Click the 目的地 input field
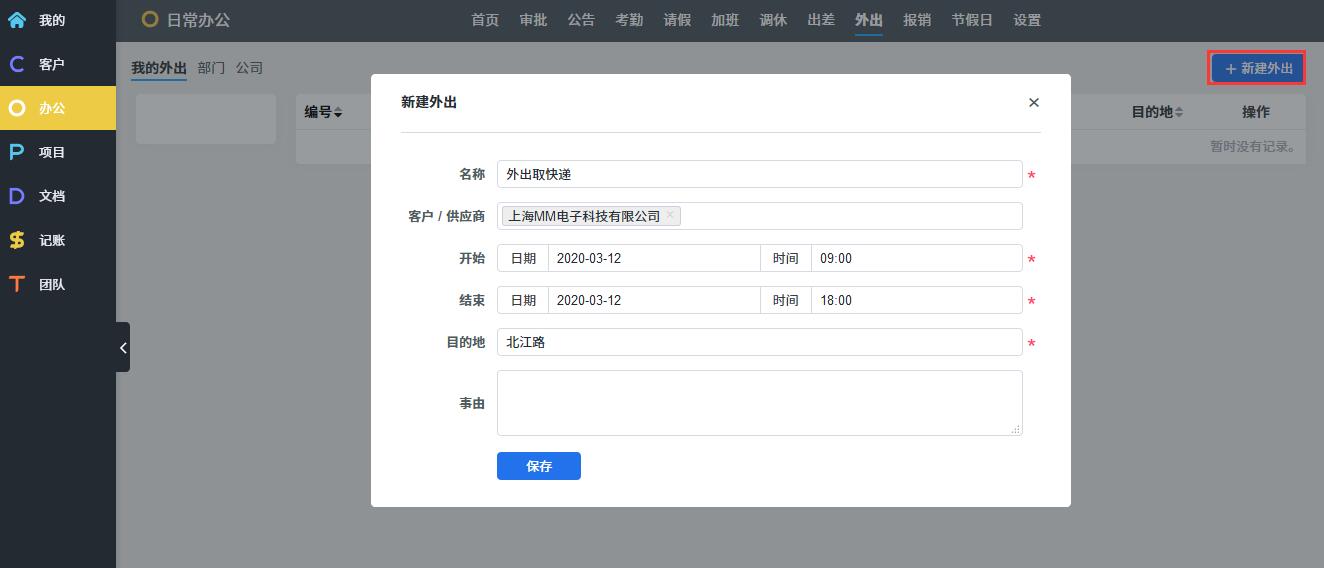The image size is (1324, 568). pyautogui.click(x=759, y=342)
